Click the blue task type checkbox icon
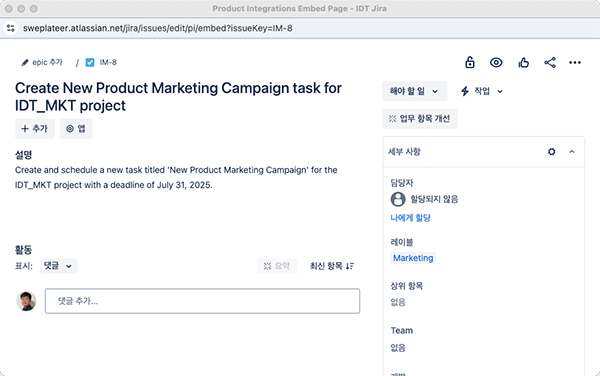This screenshot has width=600, height=376. pyautogui.click(x=90, y=62)
